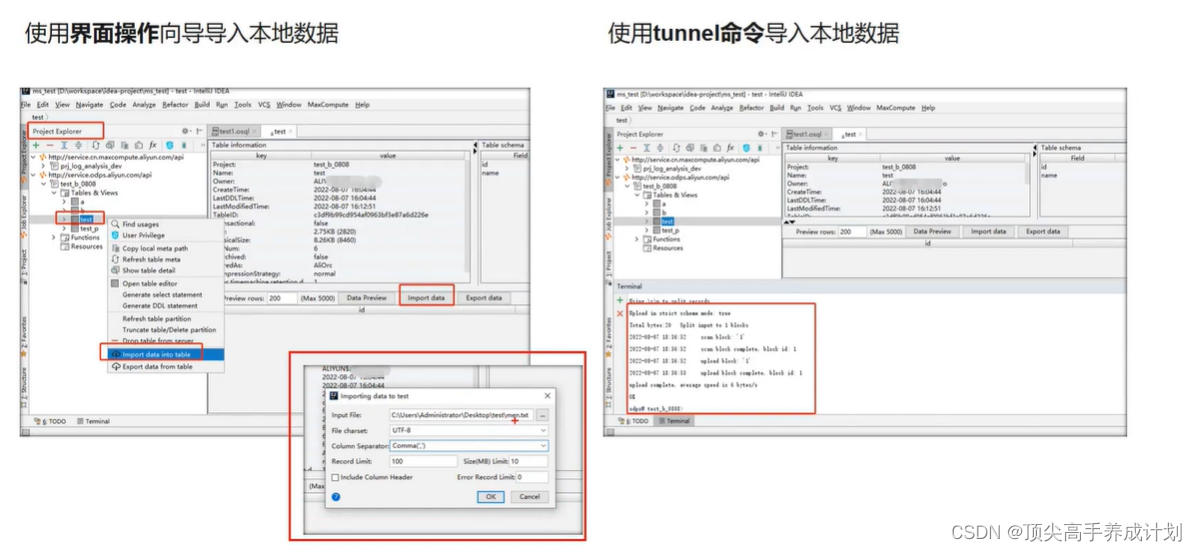Click red minus icon in left window's Project Explorer toolbar
Image resolution: width=1197 pixels, height=551 pixels.
(50, 145)
